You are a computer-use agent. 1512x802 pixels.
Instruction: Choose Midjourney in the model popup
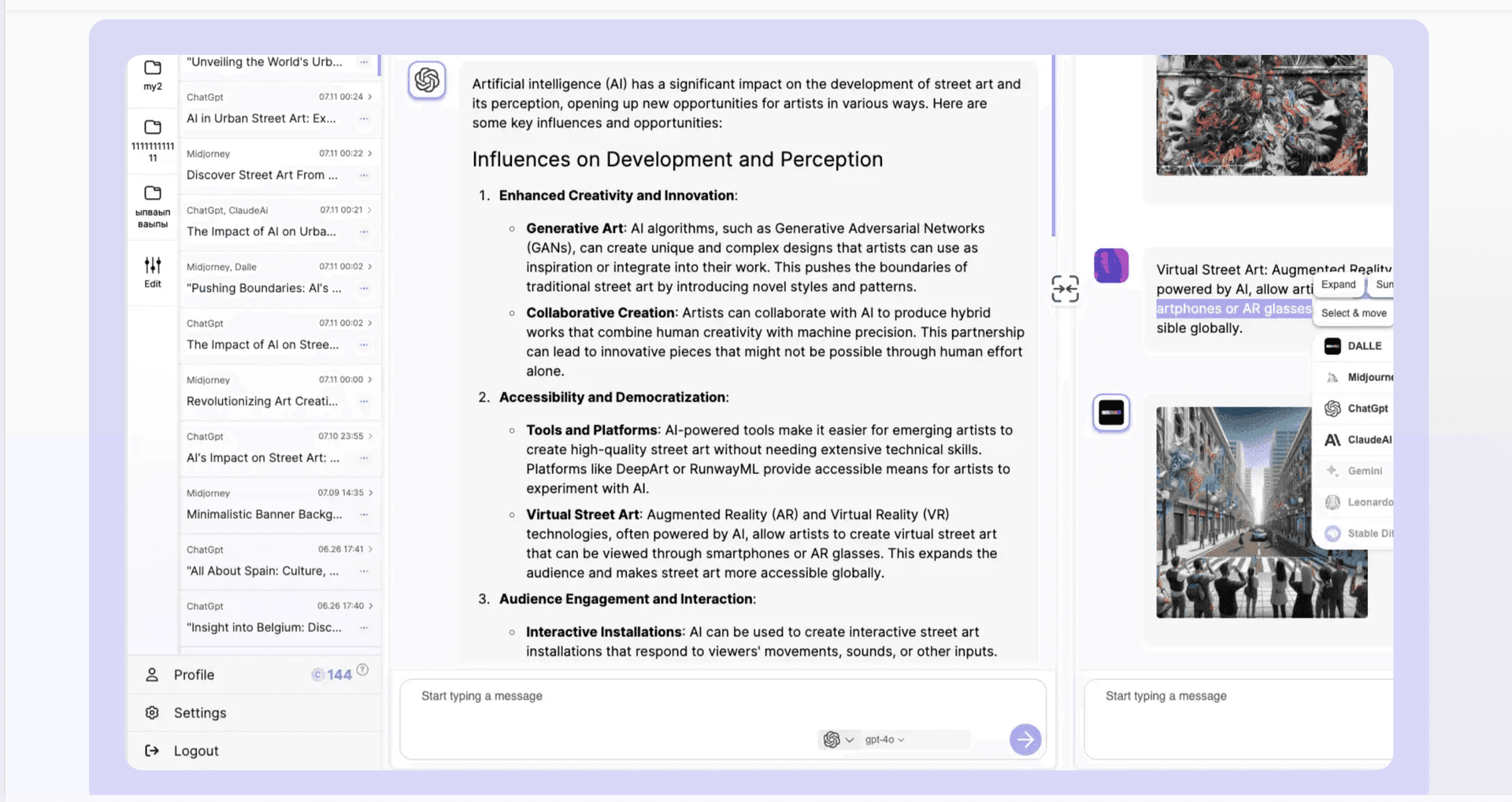pyautogui.click(x=1354, y=377)
